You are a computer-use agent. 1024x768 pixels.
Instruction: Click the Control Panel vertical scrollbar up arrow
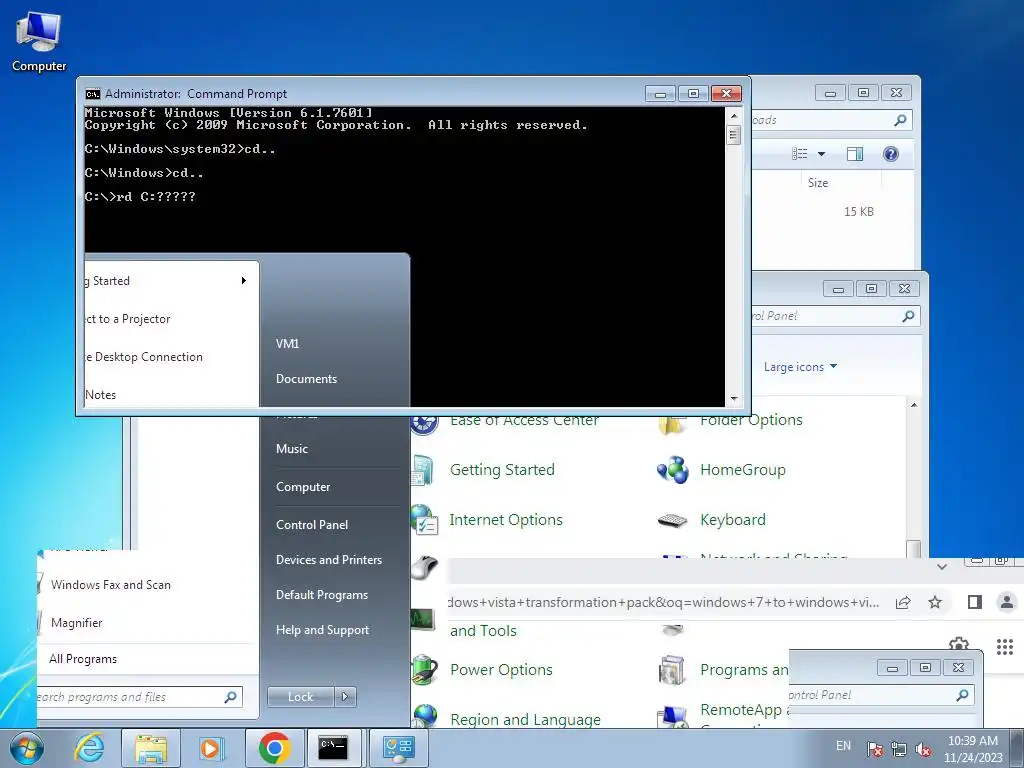click(914, 406)
